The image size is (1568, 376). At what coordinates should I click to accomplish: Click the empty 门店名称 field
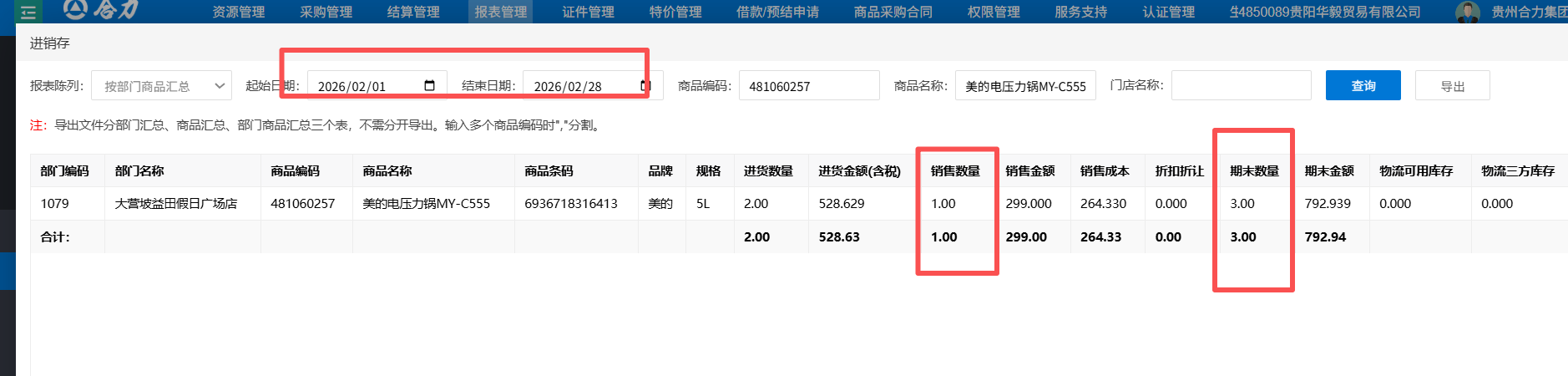1241,85
